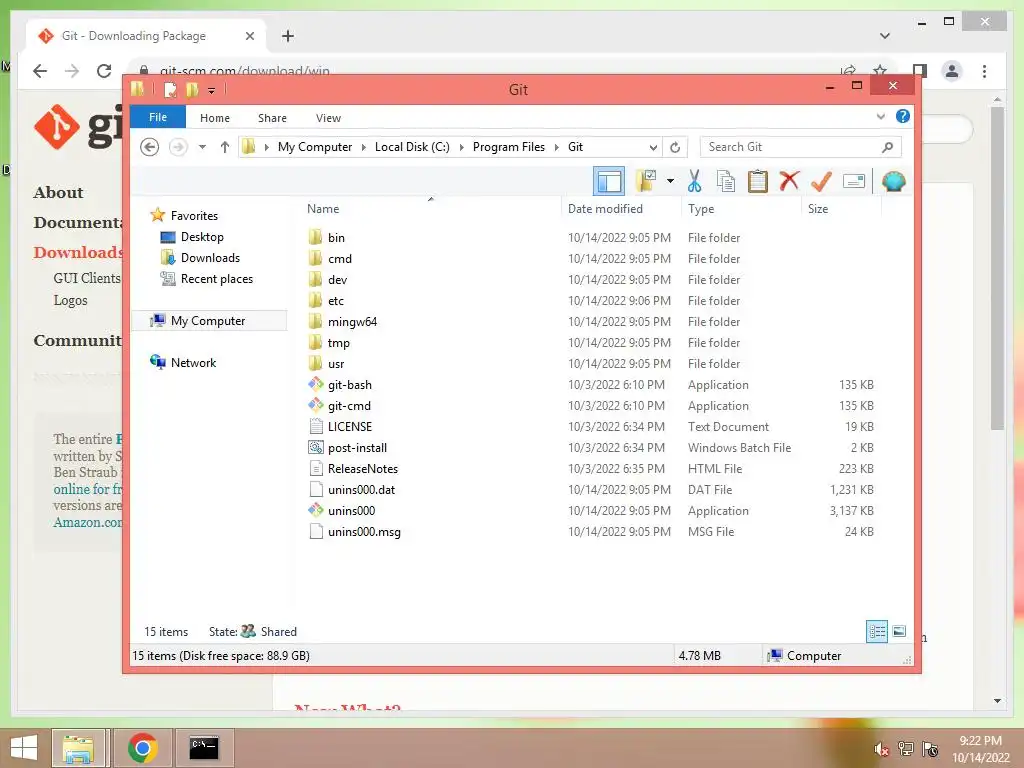Expand the ribbon with chevron

pyautogui.click(x=880, y=116)
